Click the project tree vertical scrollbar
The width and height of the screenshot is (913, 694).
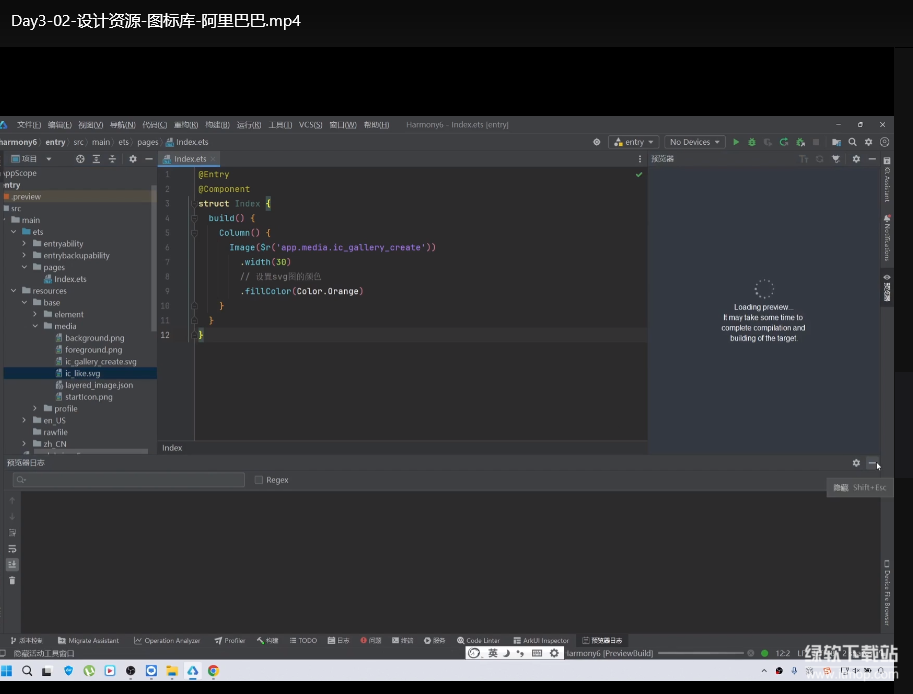(x=154, y=258)
